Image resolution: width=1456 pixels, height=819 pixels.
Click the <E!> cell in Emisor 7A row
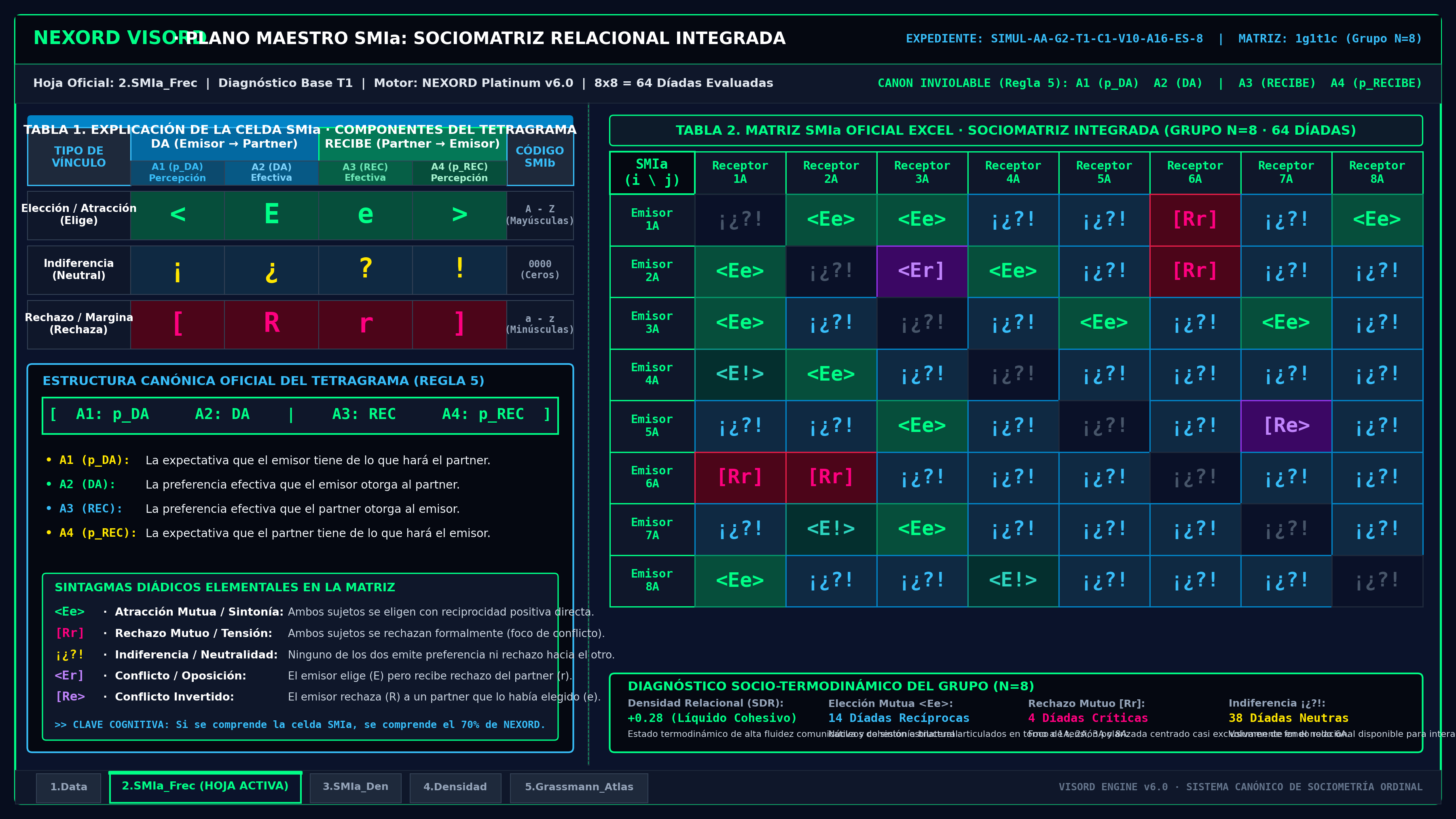tap(831, 529)
